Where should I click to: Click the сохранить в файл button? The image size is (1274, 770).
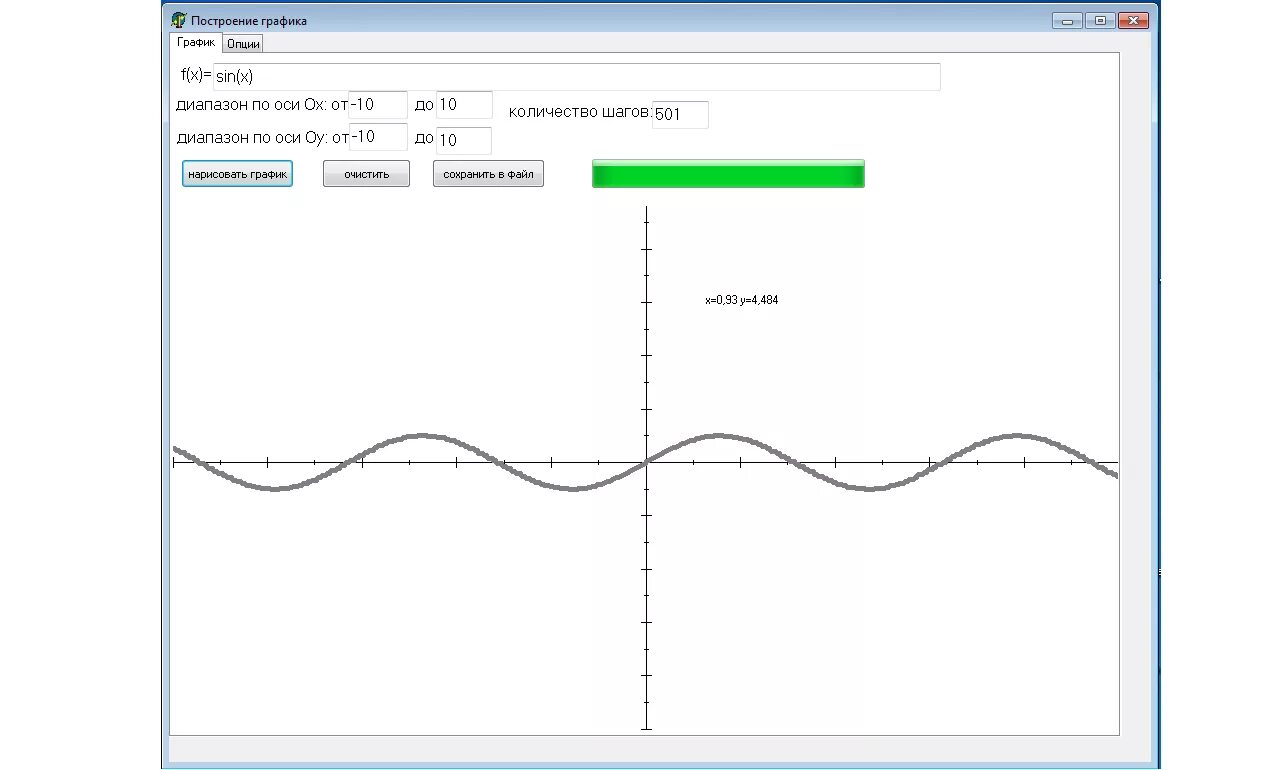tap(488, 174)
